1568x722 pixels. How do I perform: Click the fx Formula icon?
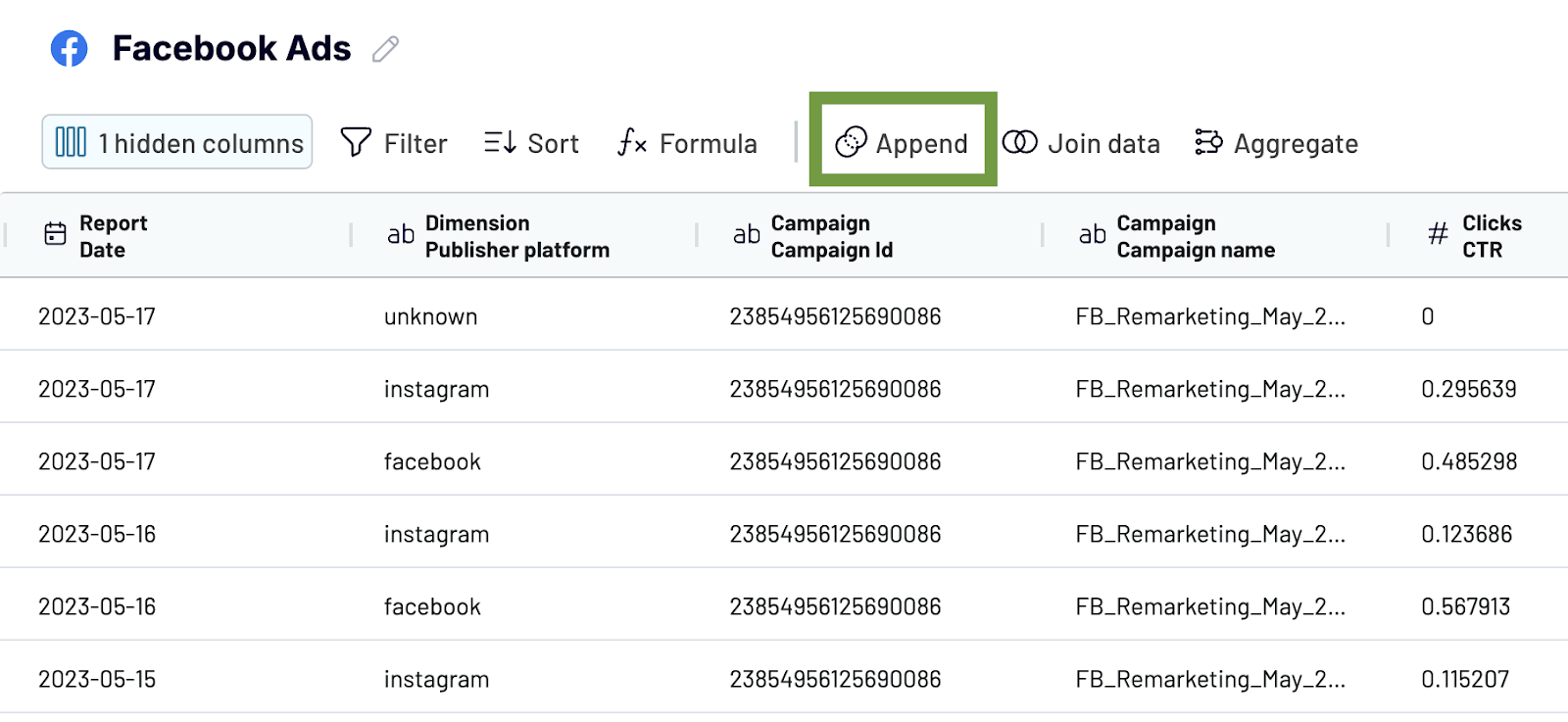(632, 143)
